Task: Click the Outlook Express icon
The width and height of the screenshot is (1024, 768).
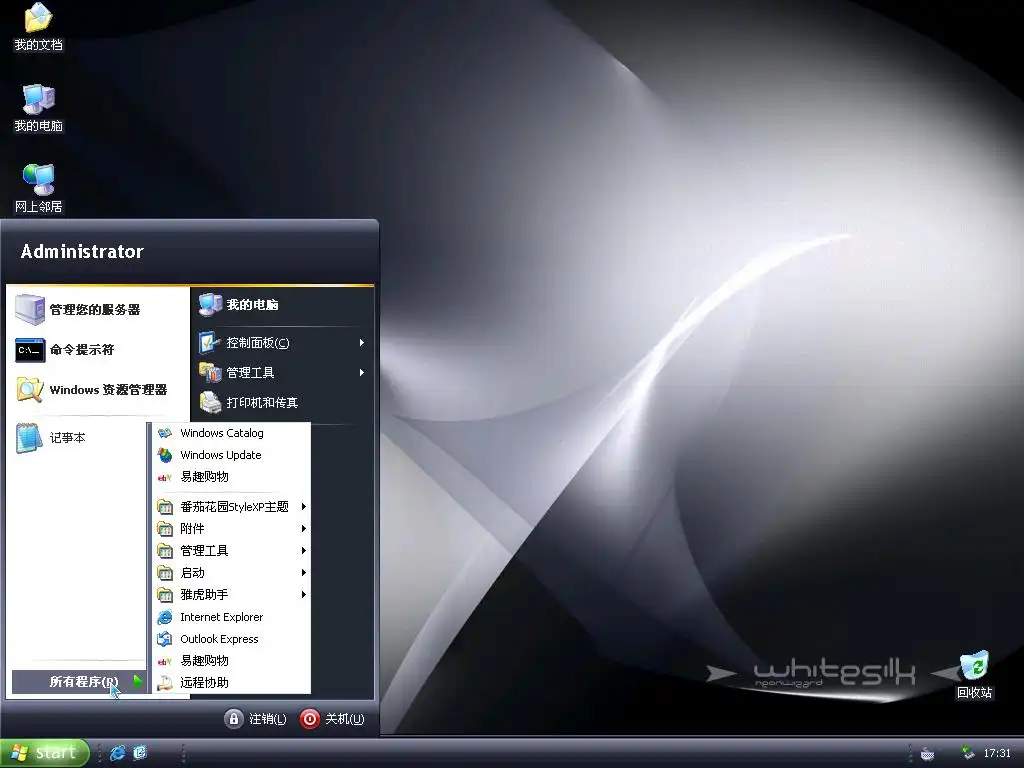Action: click(165, 639)
